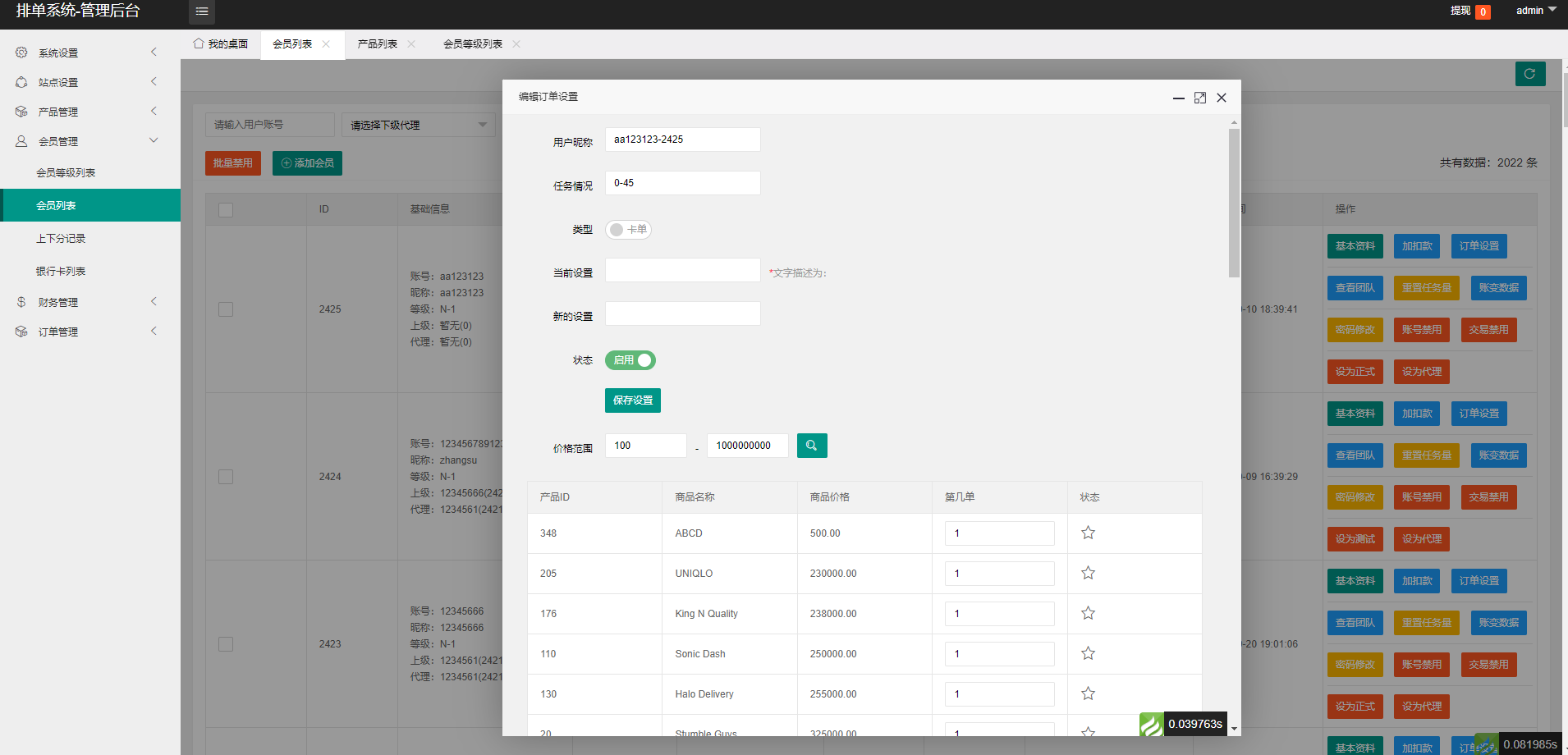The height and width of the screenshot is (755, 1568).
Task: Toggle the sidebar hamburger menu icon
Action: (x=202, y=11)
